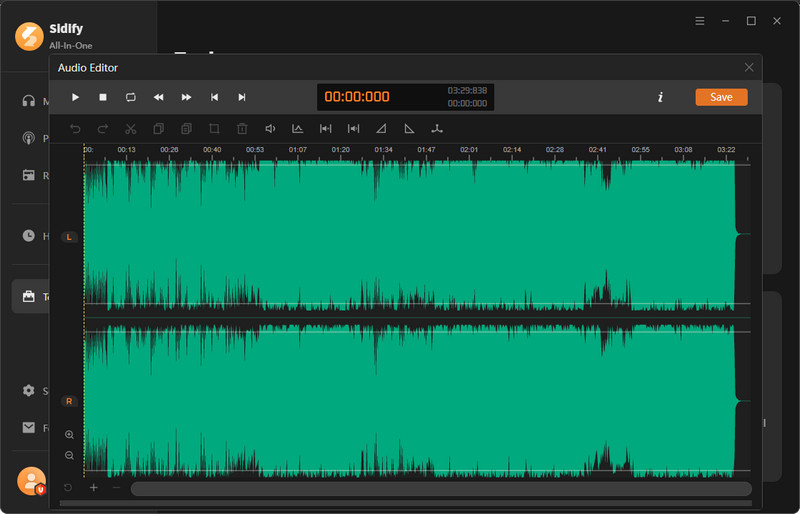Apply the fade in effect
The height and width of the screenshot is (514, 800).
(381, 129)
